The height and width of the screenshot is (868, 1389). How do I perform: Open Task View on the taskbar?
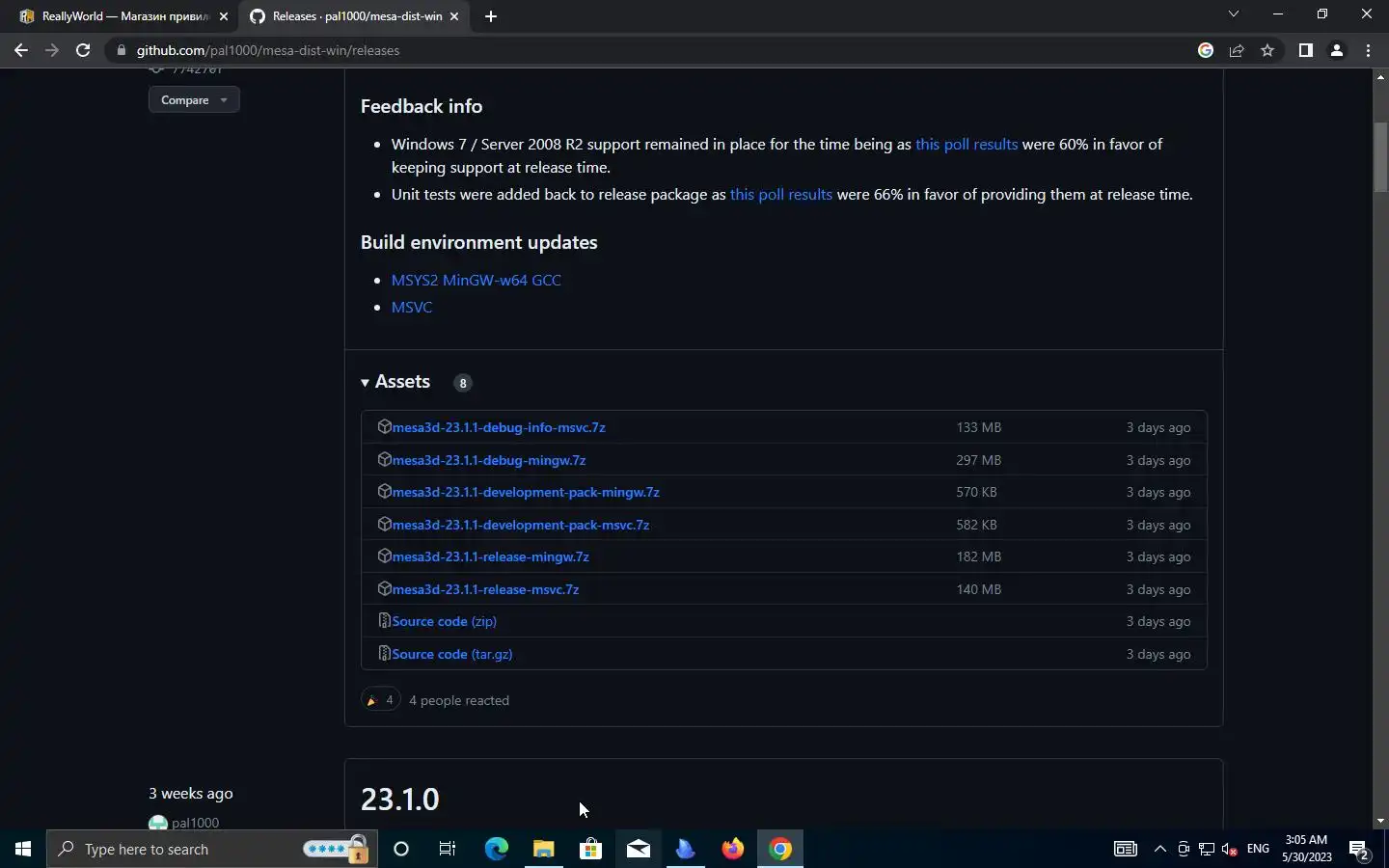(448, 849)
